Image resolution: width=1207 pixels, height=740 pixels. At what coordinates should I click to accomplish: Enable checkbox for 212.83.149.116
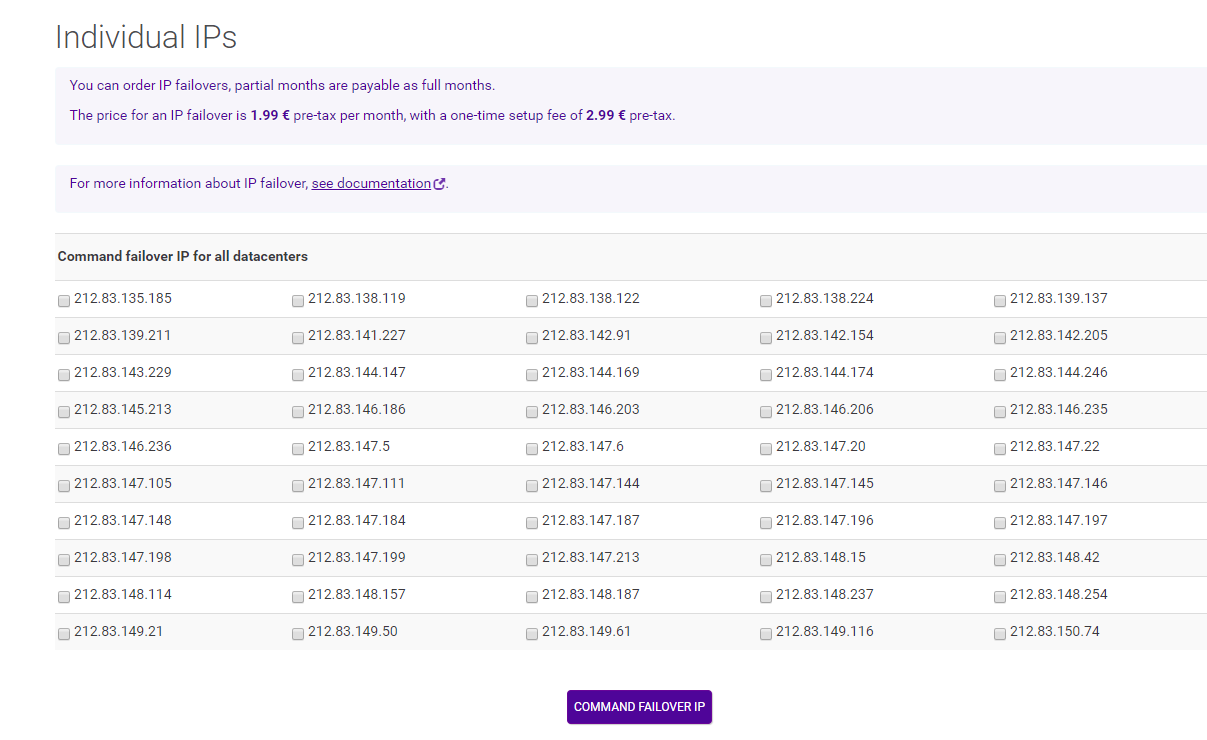coord(766,633)
